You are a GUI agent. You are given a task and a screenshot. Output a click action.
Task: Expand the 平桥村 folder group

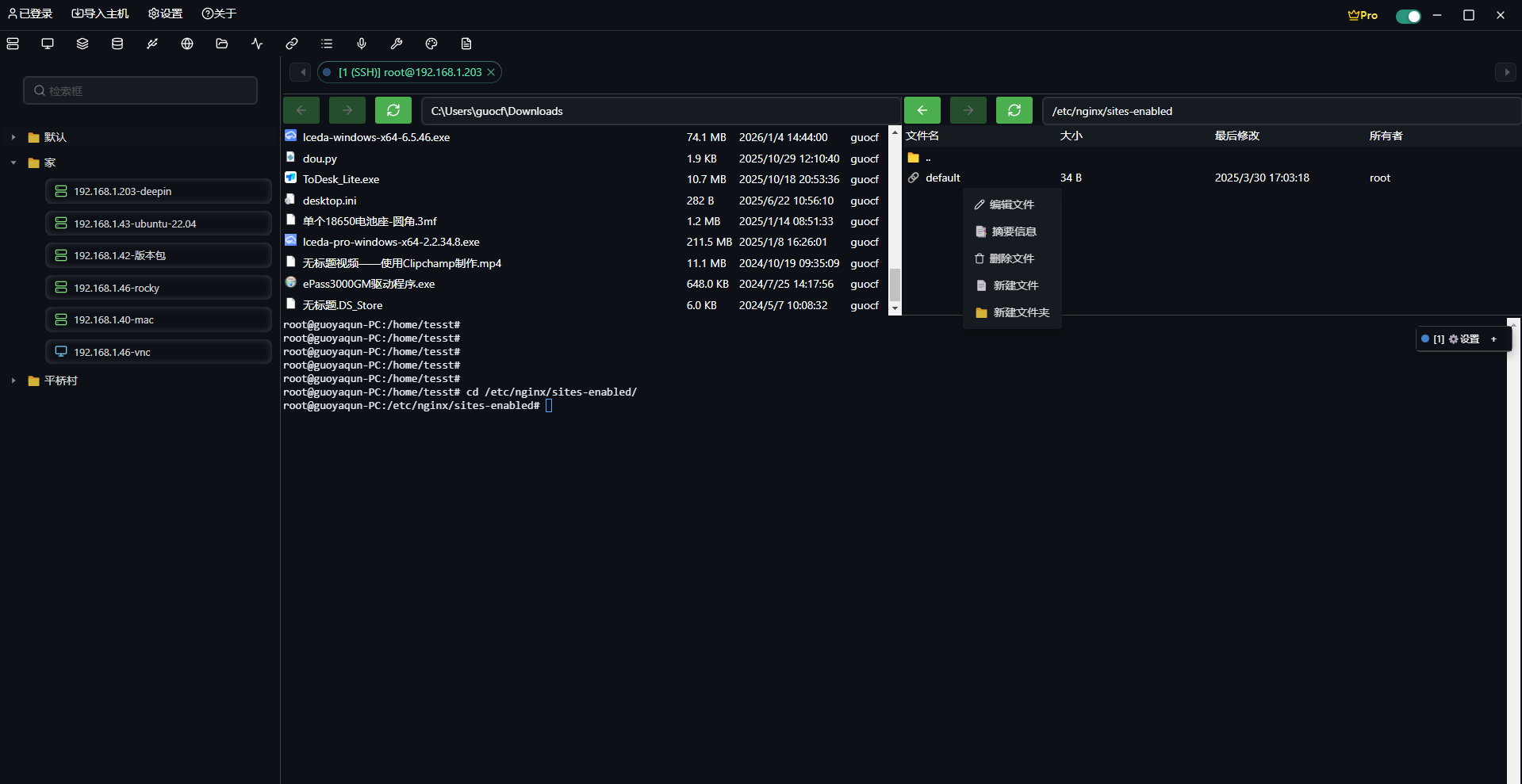[x=13, y=381]
